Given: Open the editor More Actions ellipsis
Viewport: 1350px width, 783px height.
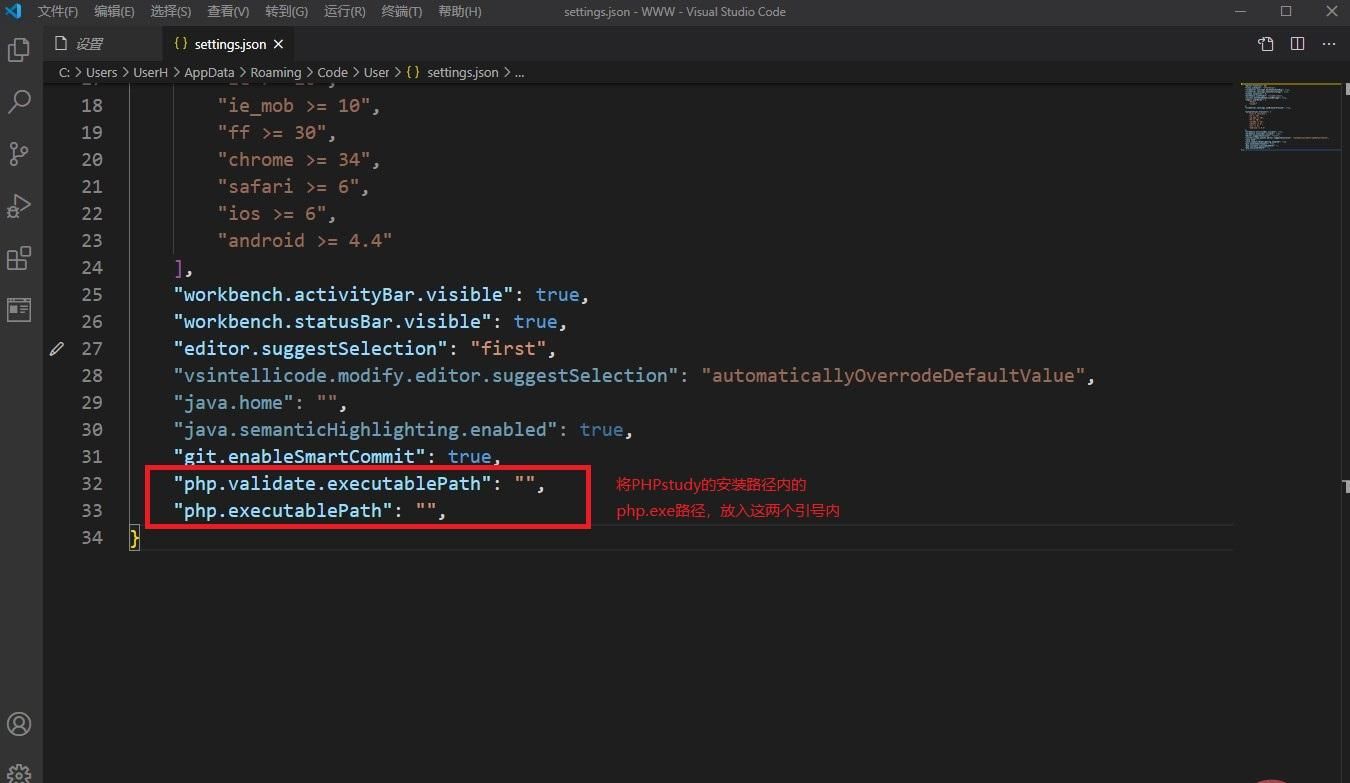Looking at the screenshot, I should 1329,44.
